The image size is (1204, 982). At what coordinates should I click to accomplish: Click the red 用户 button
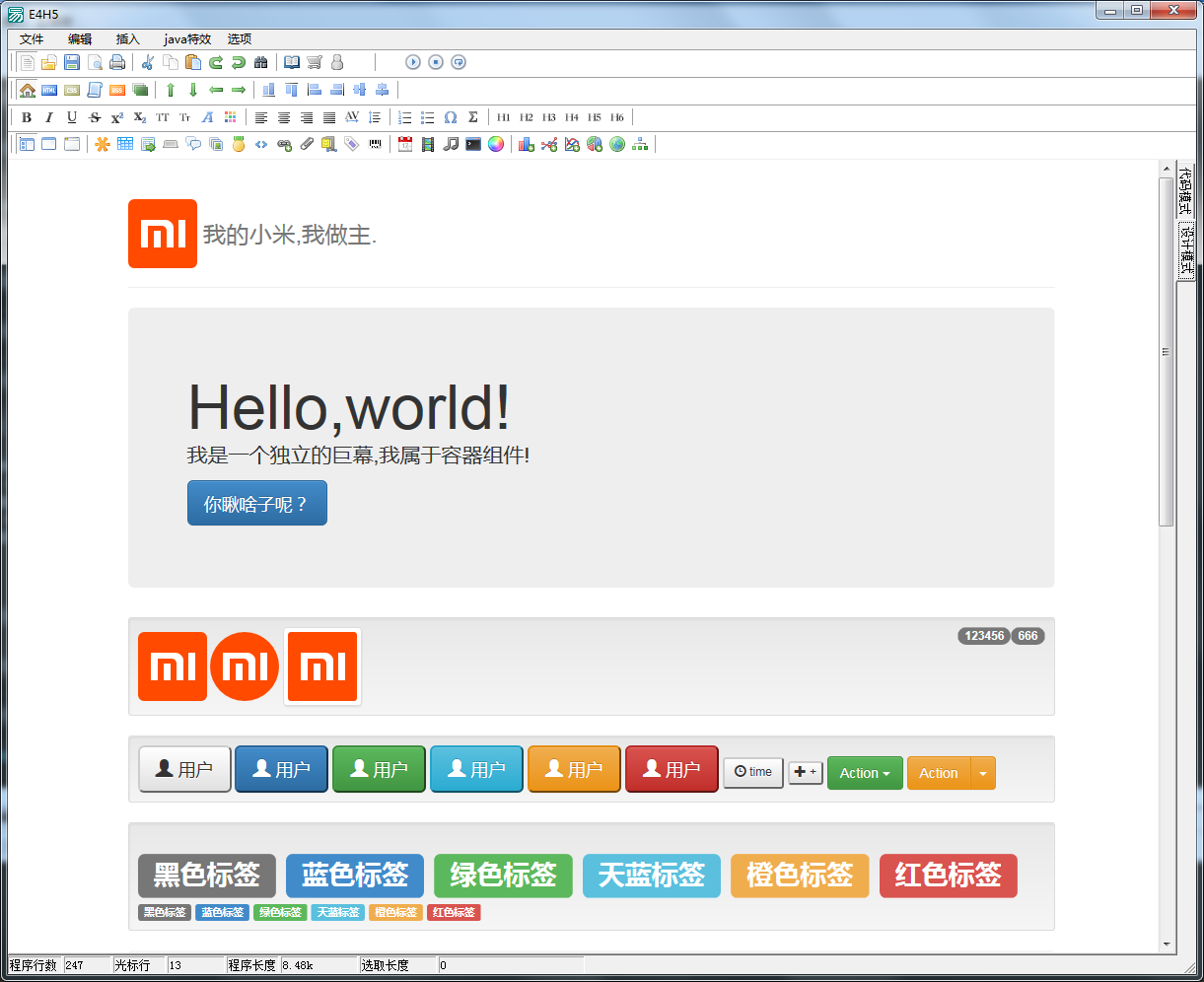(672, 769)
